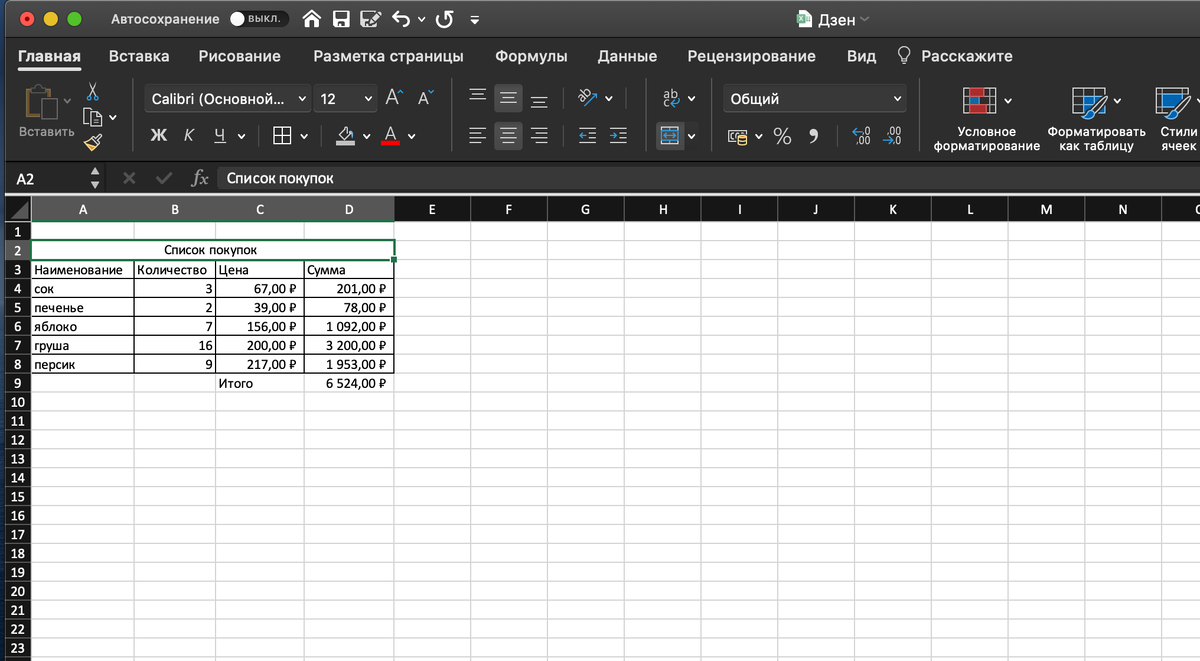Viewport: 1200px width, 661px height.
Task: Decrease indent icon
Action: pos(588,136)
